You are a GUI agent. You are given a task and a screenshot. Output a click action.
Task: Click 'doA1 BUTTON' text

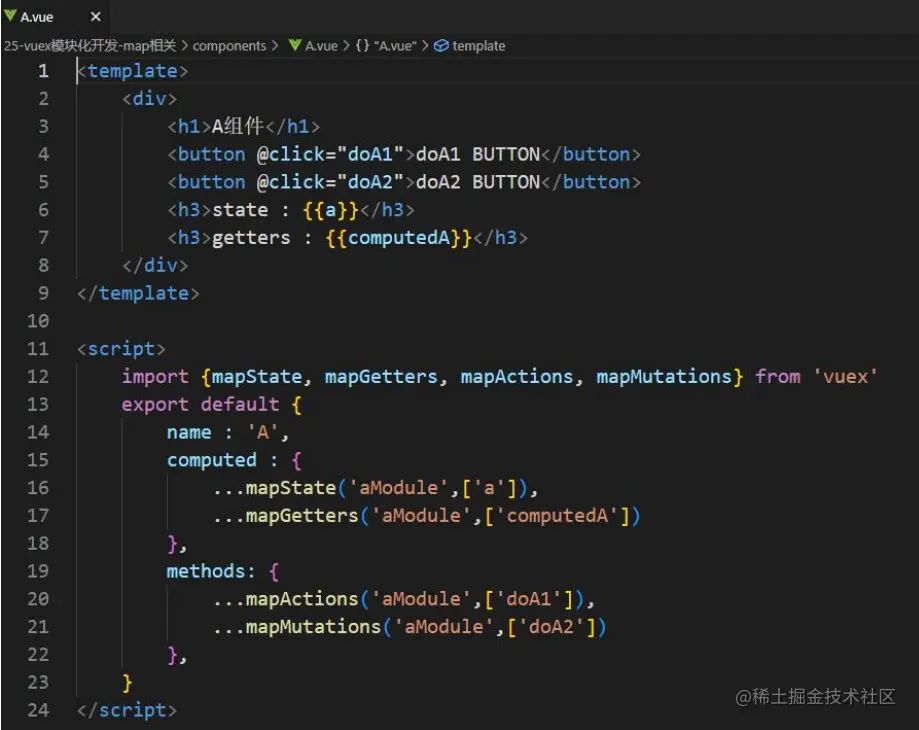[478, 154]
